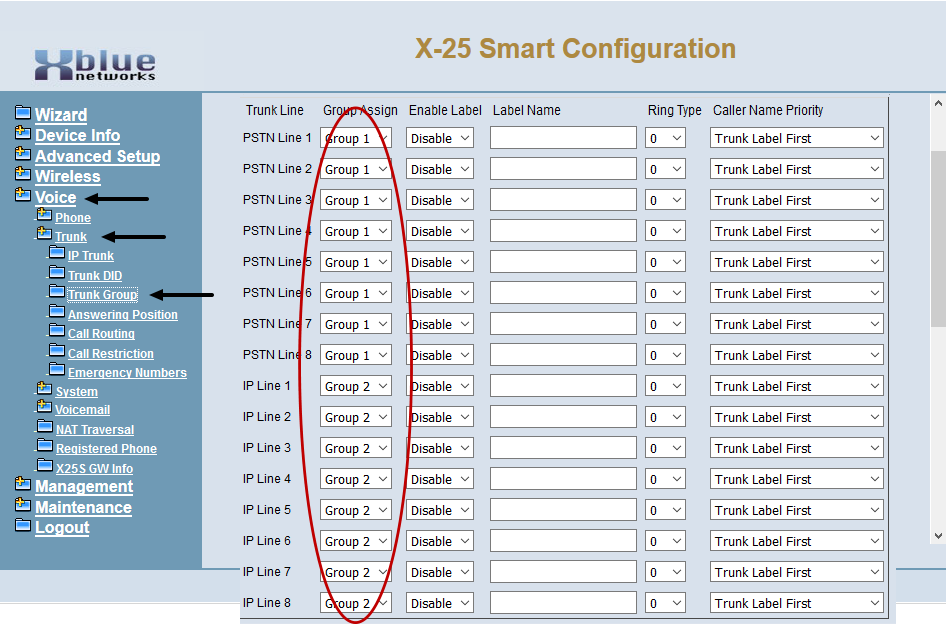Screen dimensions: 946x624
Task: Expand the System folder icon
Action: coord(44,388)
